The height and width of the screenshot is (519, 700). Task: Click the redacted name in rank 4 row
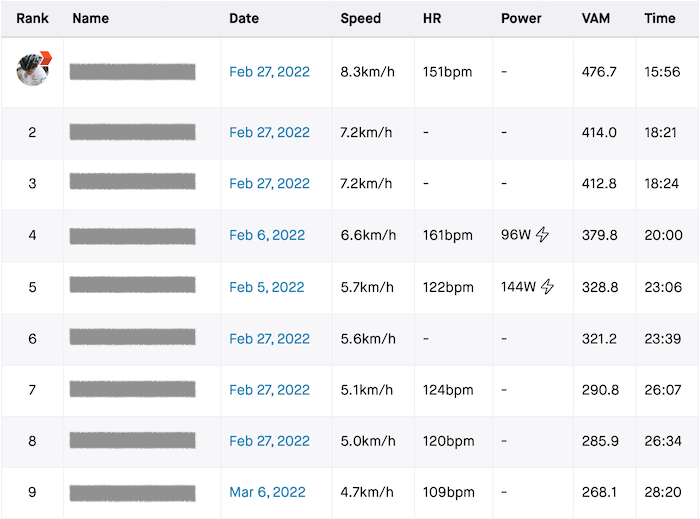pos(132,236)
